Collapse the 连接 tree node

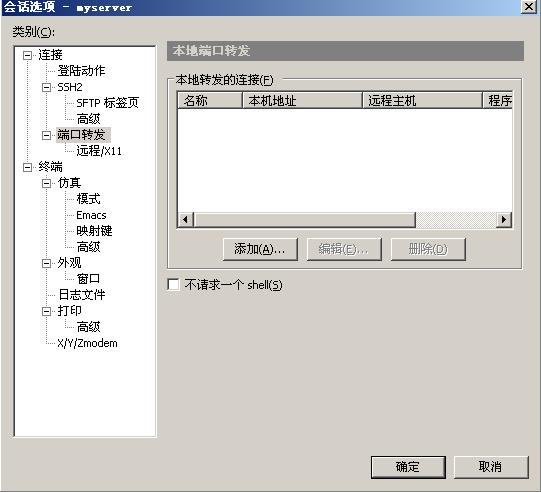coord(28,55)
